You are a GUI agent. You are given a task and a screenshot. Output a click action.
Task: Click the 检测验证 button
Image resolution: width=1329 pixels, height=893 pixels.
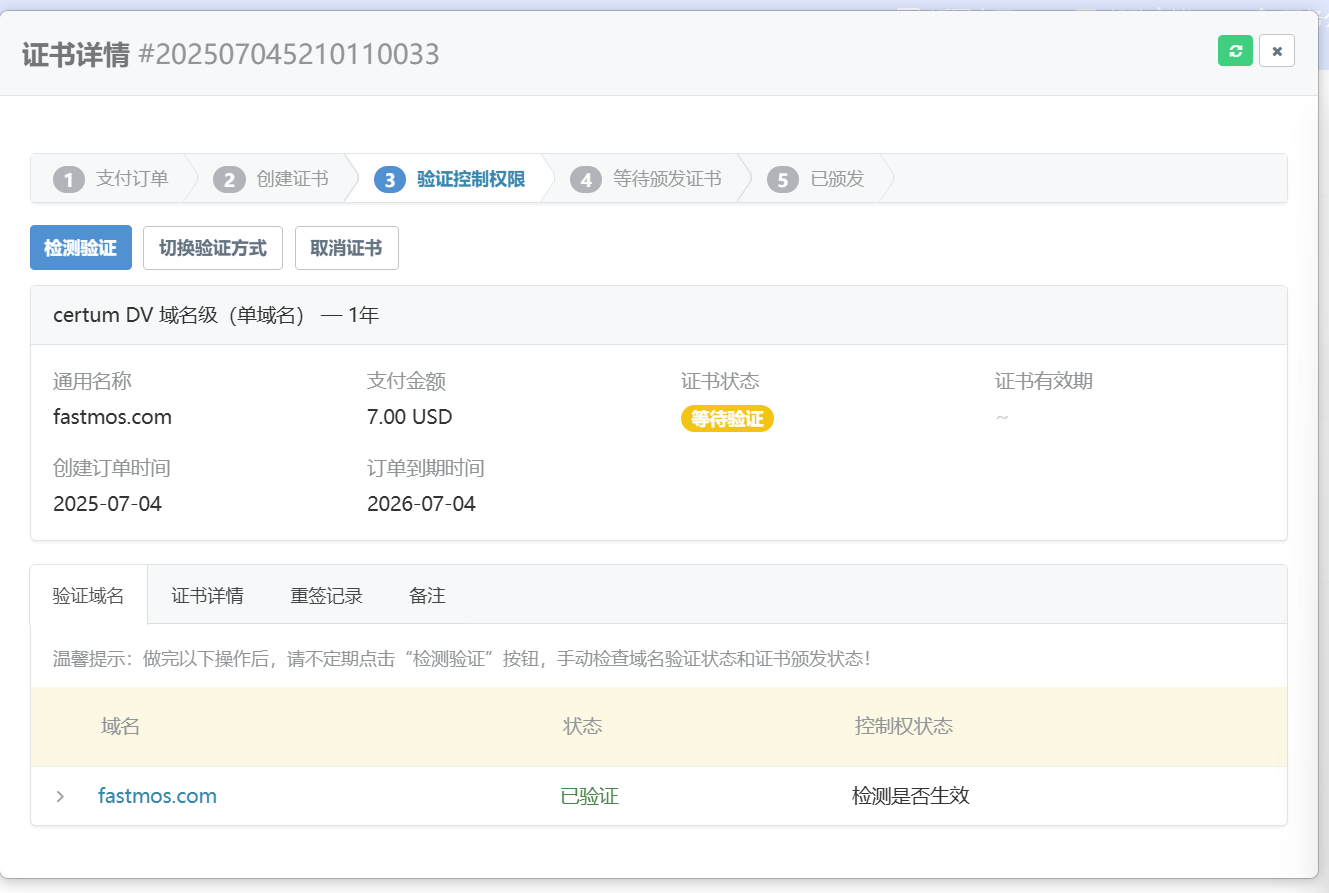81,248
